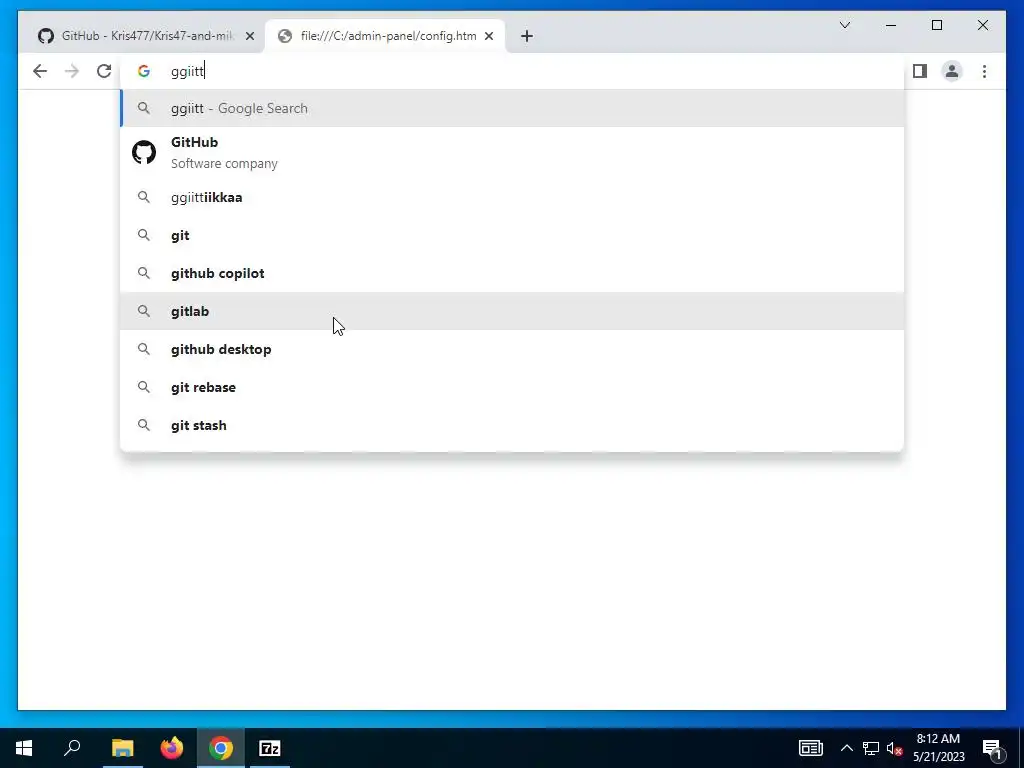Click the forward navigation arrow

click(72, 71)
